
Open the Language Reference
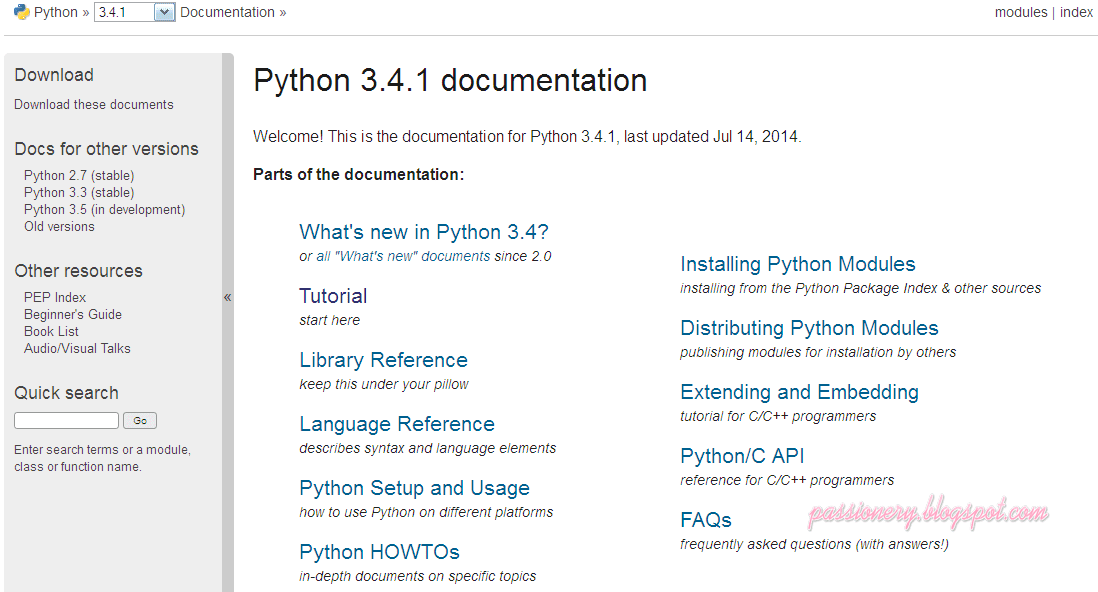(396, 424)
